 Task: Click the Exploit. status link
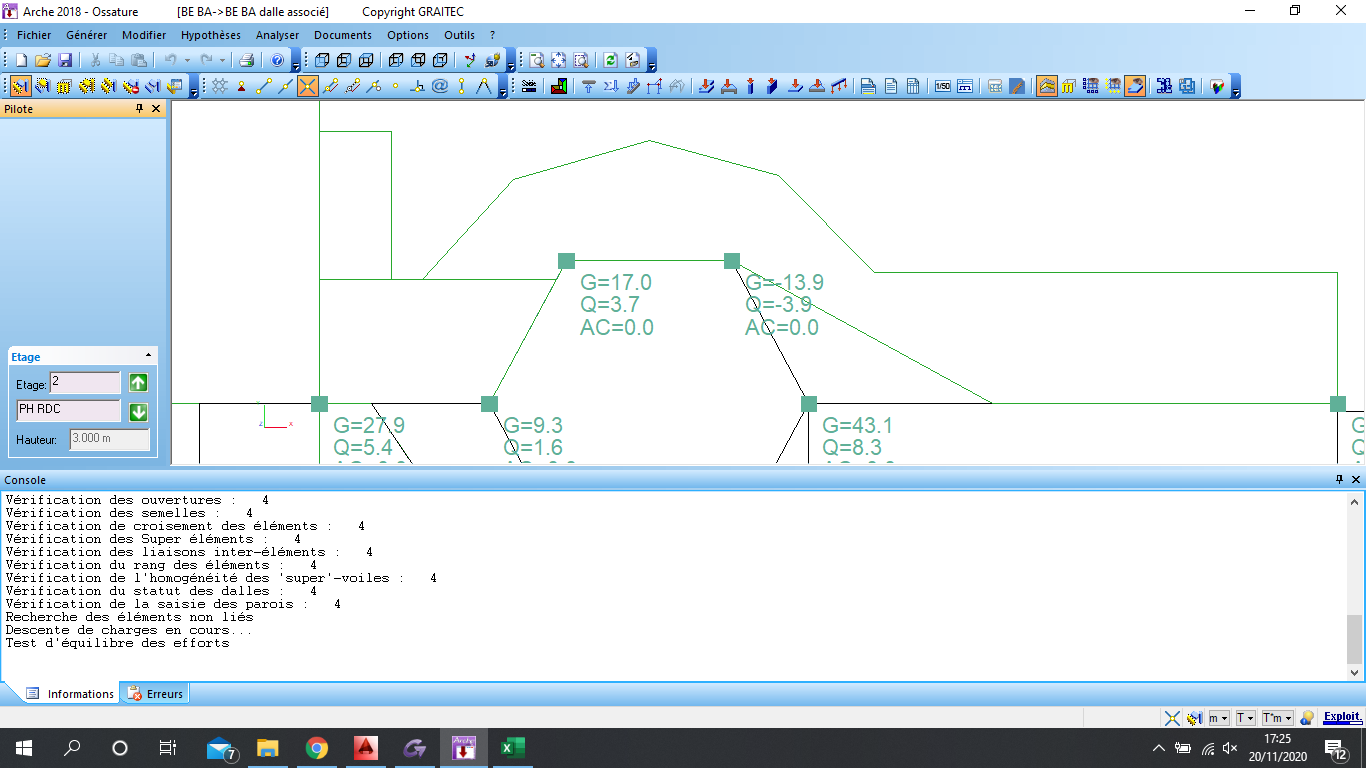pyautogui.click(x=1342, y=717)
